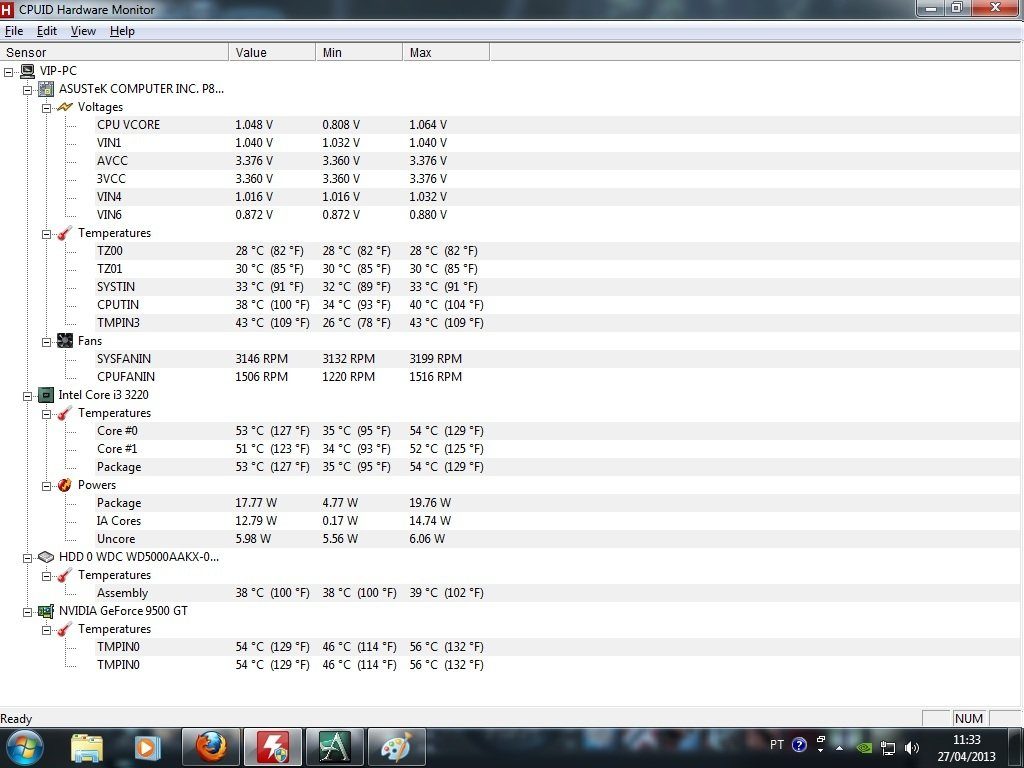
Task: Click the network connection tray icon
Action: coord(888,747)
